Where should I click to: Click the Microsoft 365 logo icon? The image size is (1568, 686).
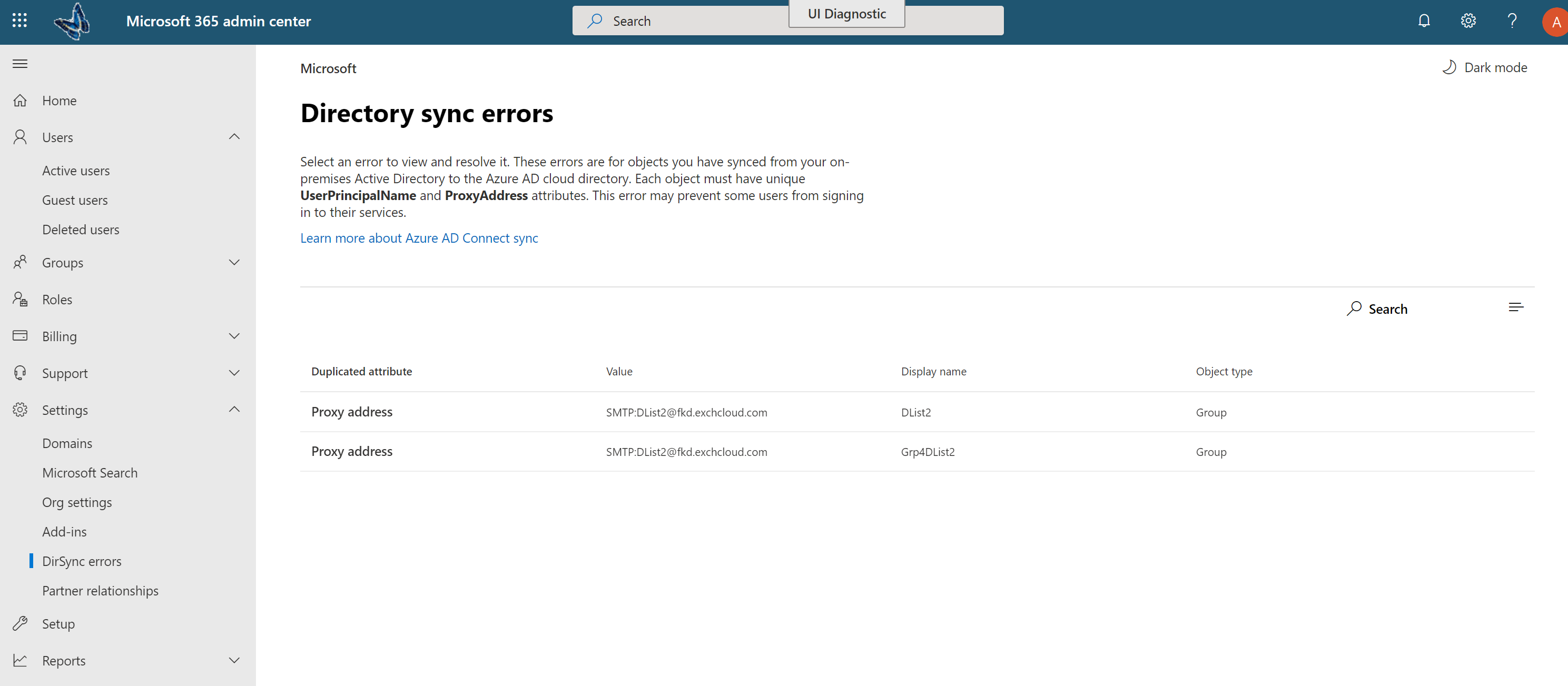72,21
